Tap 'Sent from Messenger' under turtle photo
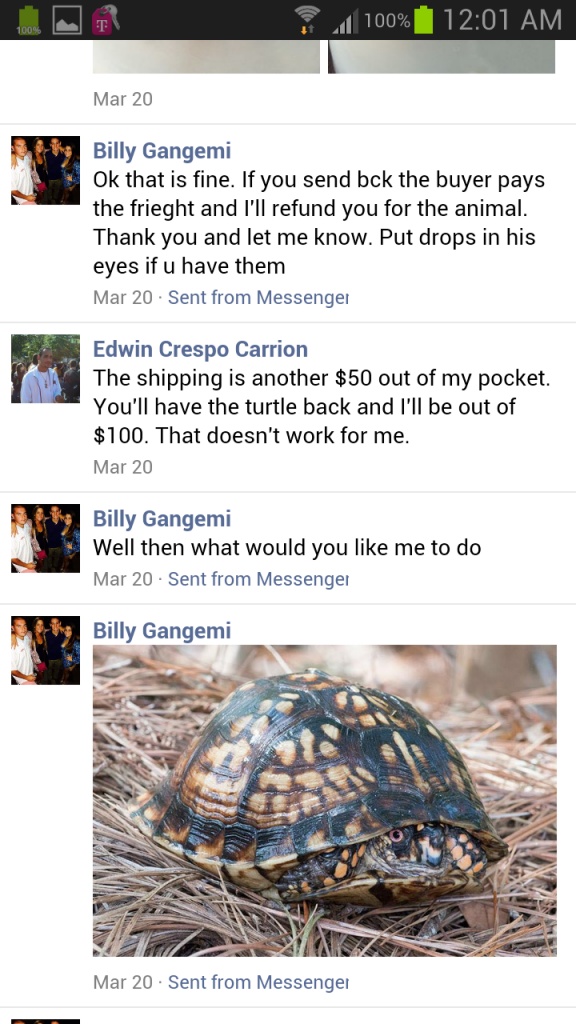This screenshot has height=1024, width=576. (258, 982)
